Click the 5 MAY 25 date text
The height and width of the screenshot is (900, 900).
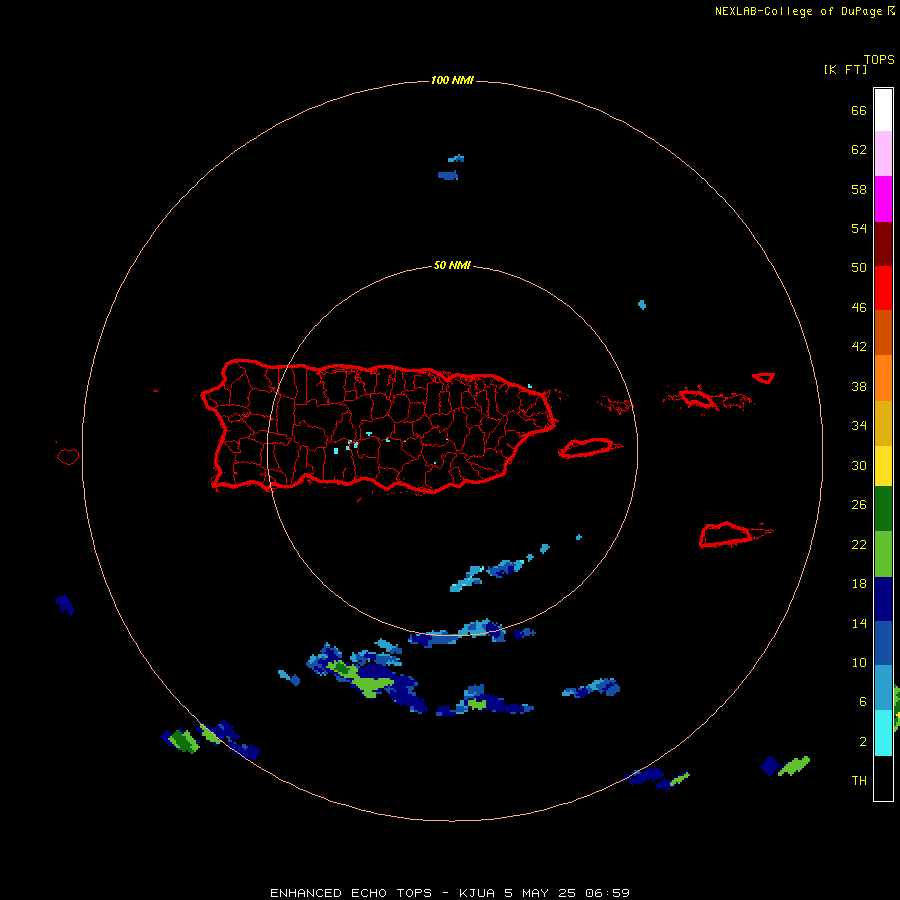[540, 893]
